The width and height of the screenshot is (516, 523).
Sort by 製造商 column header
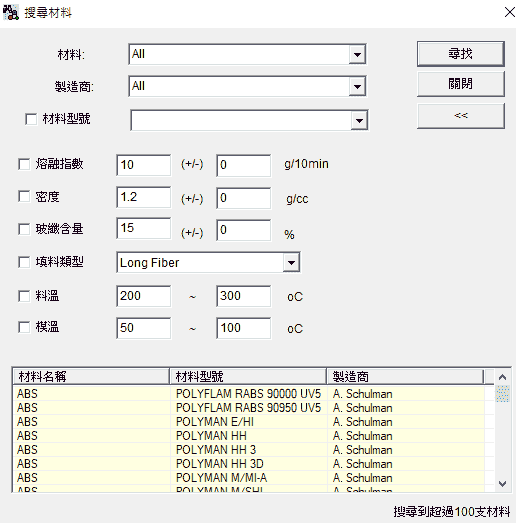(x=405, y=377)
